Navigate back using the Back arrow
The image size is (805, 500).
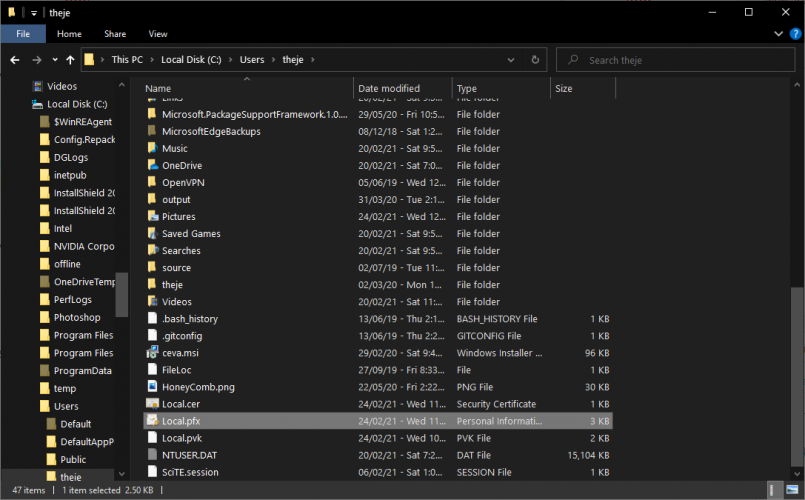[x=15, y=60]
